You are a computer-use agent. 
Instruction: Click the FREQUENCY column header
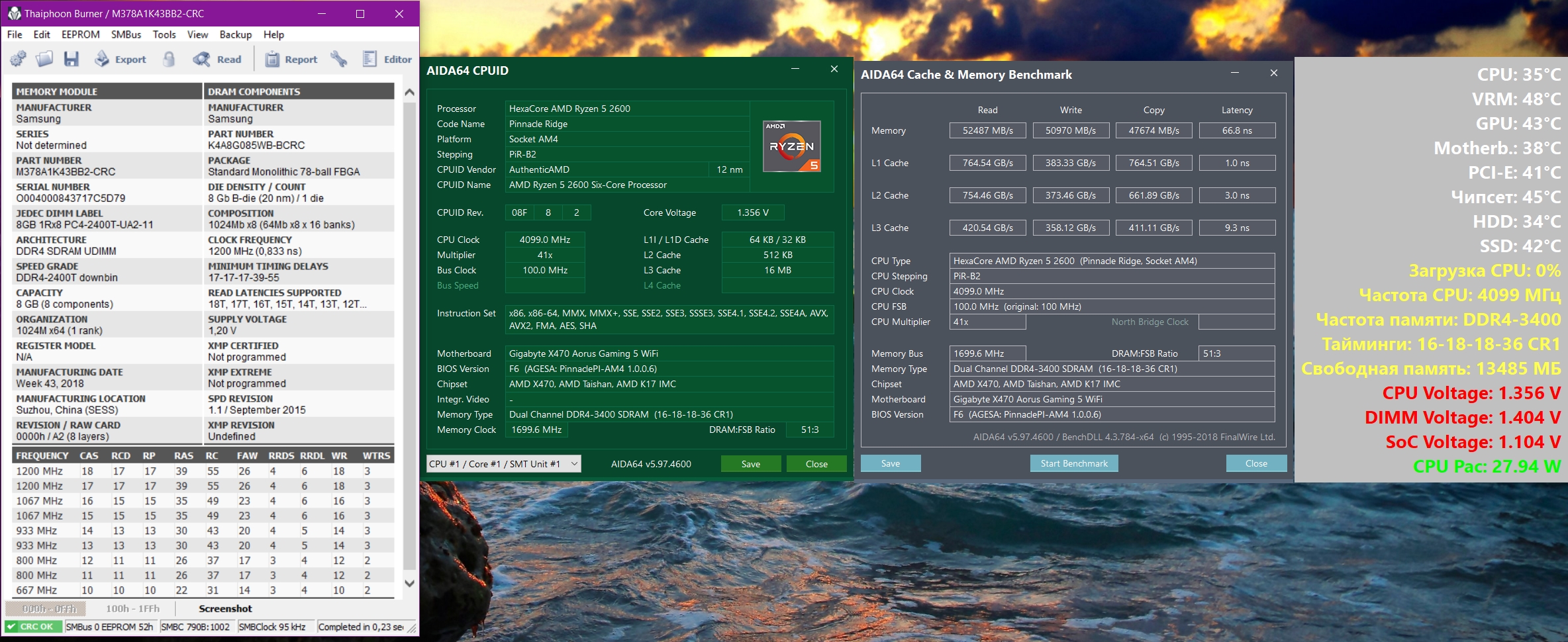point(42,455)
